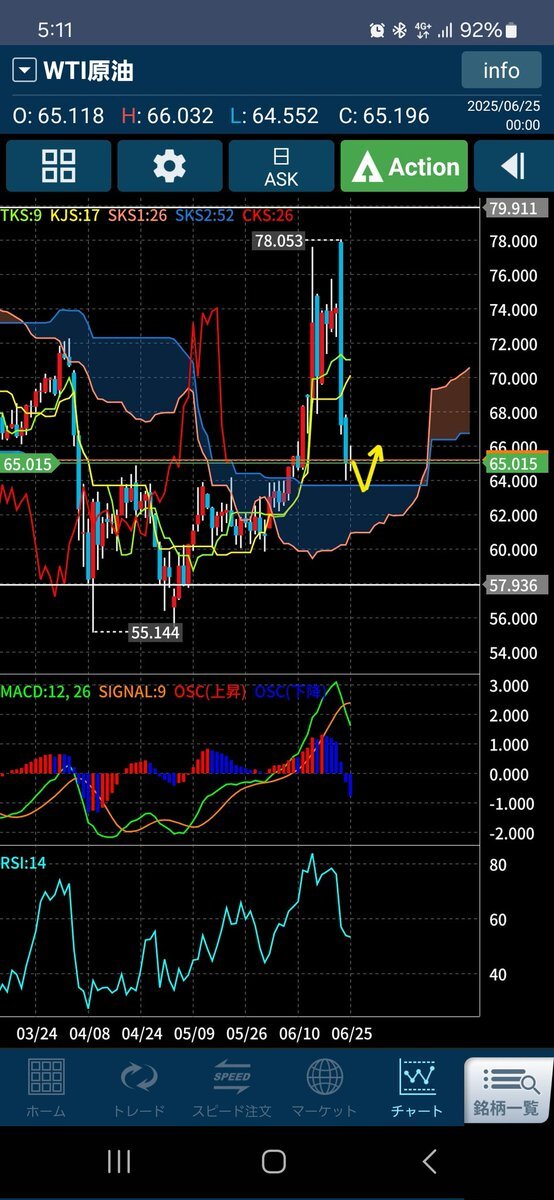Image resolution: width=554 pixels, height=1200 pixels.
Task: Tap the 78.053 high price label
Action: (279, 241)
